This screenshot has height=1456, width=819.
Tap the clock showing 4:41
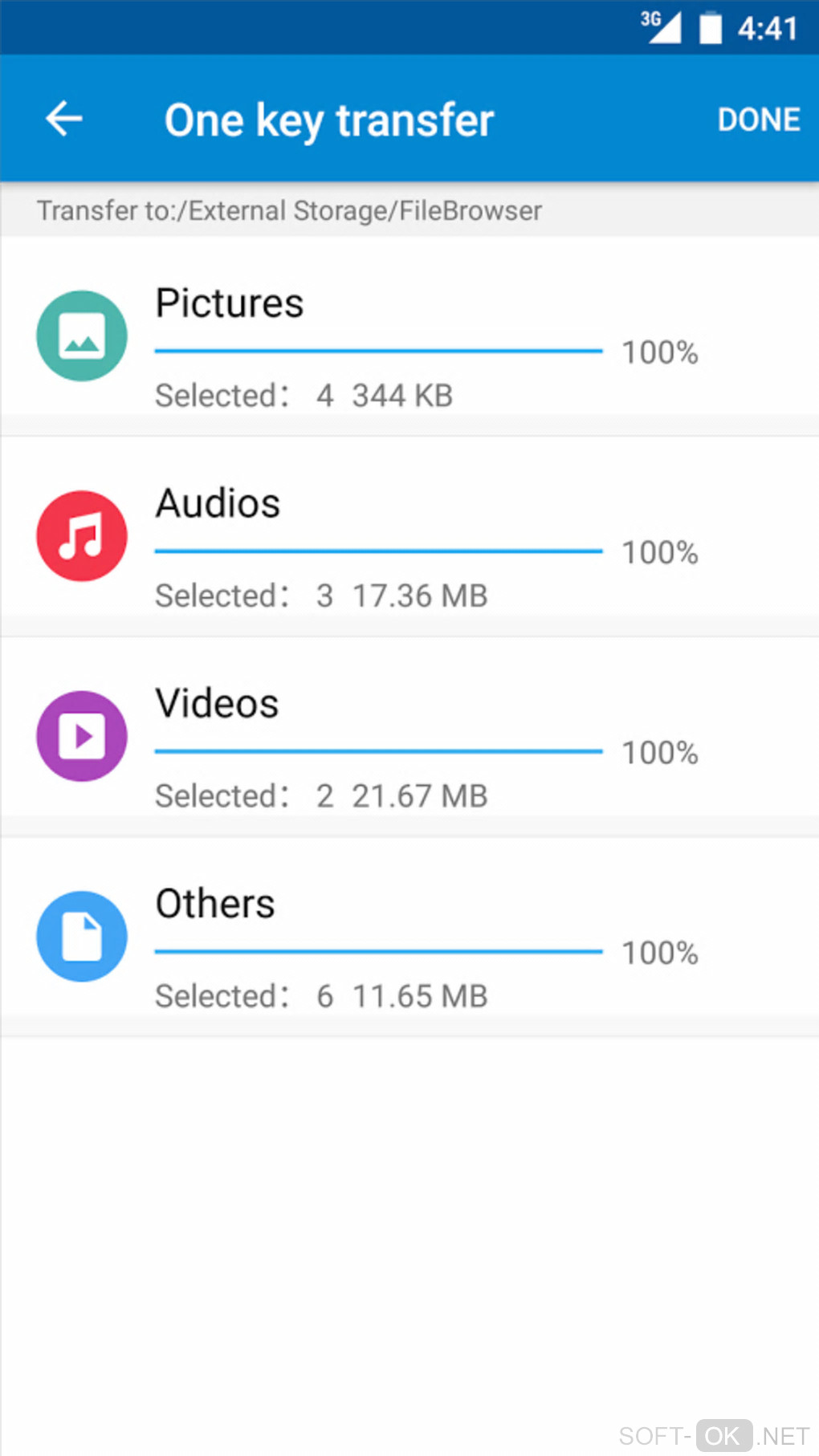767,29
